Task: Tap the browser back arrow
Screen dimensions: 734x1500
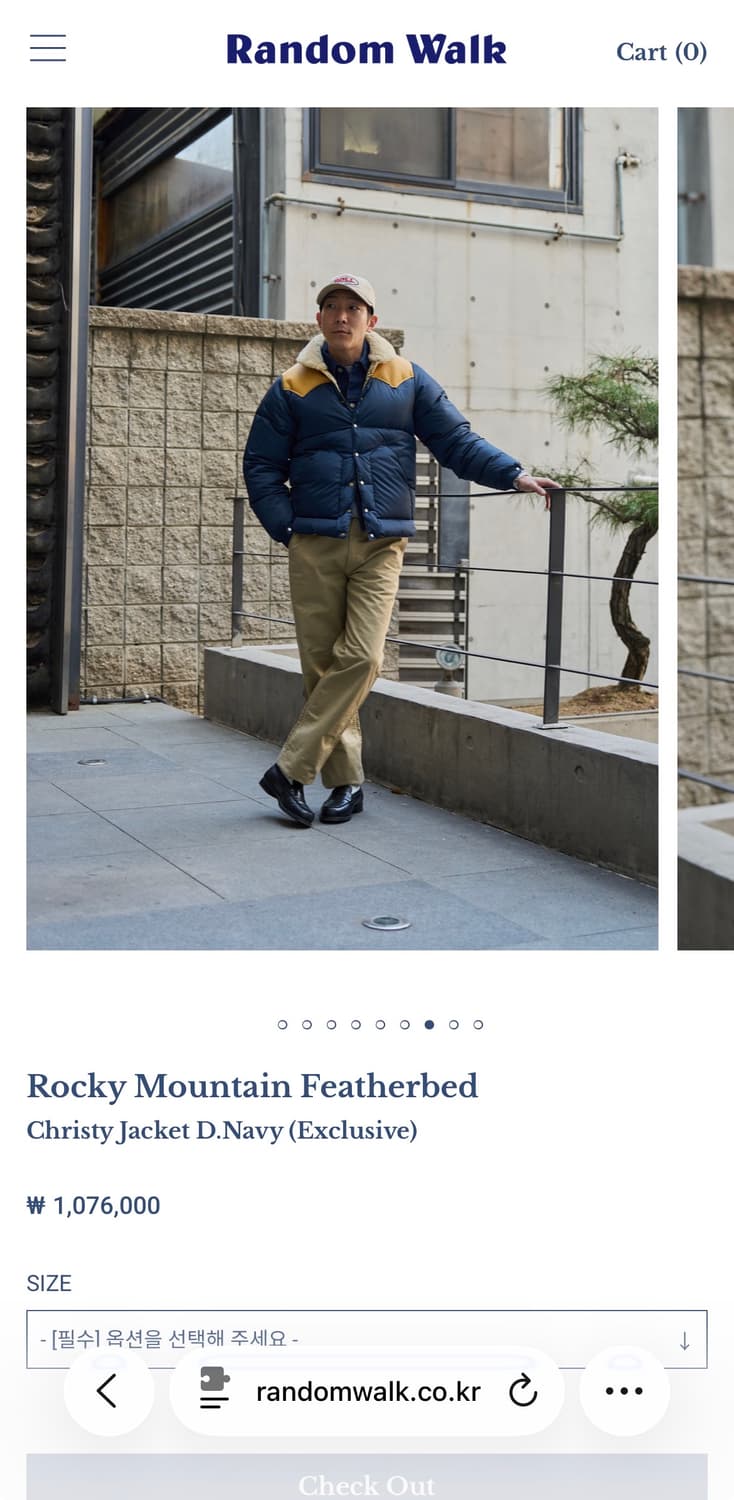Action: 108,1391
